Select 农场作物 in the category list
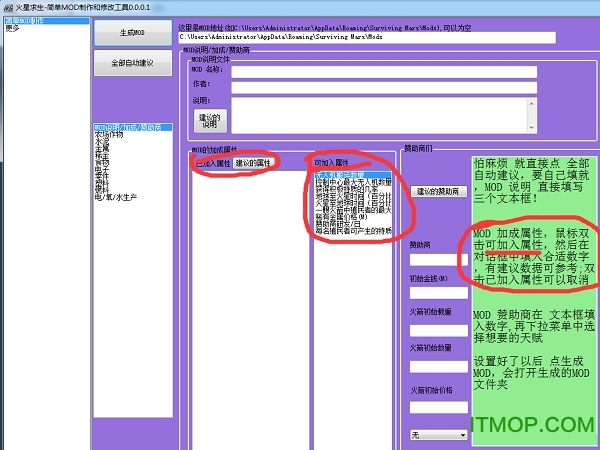The height and width of the screenshot is (450, 600). tap(133, 134)
